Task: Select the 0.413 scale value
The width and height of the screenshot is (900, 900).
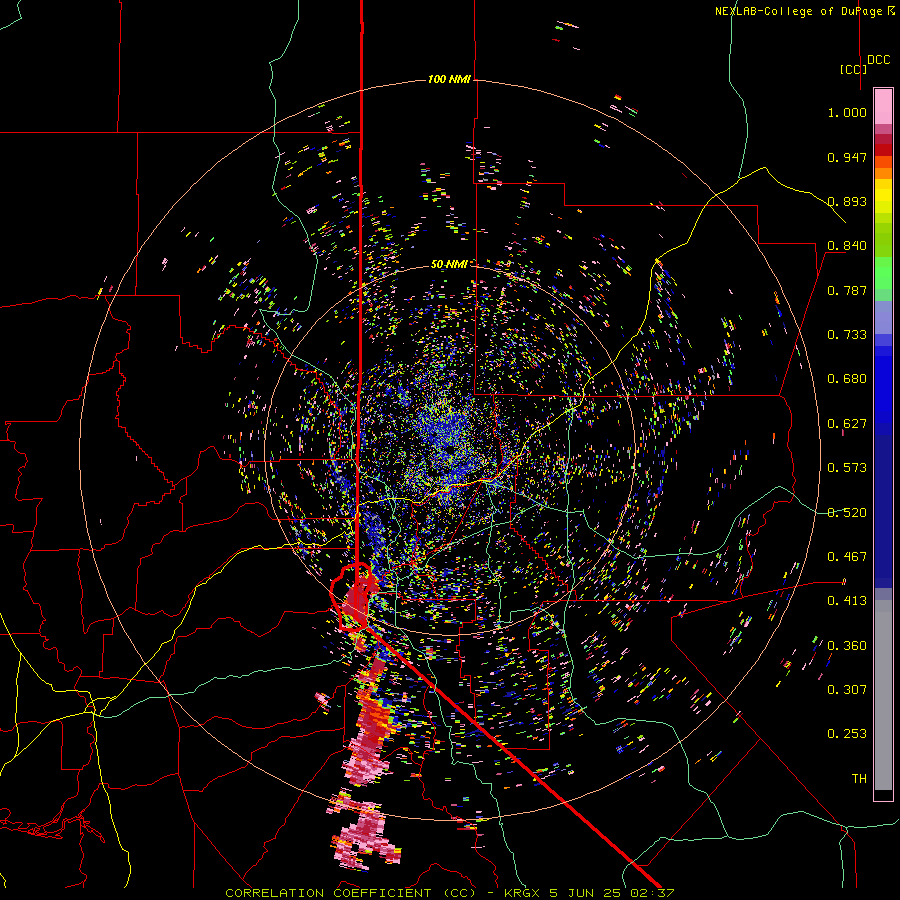Action: click(847, 601)
